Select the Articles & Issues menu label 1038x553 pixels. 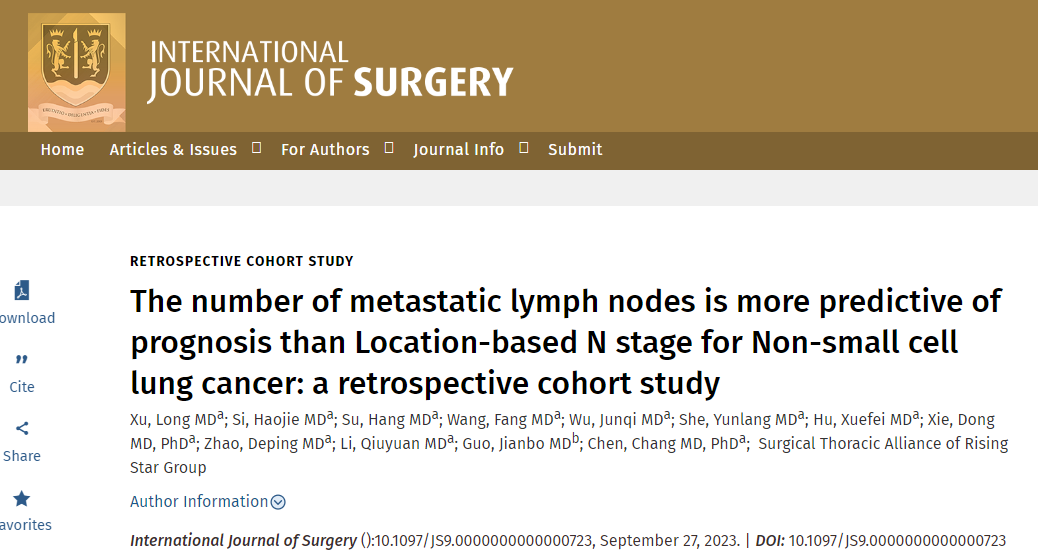[x=173, y=150]
